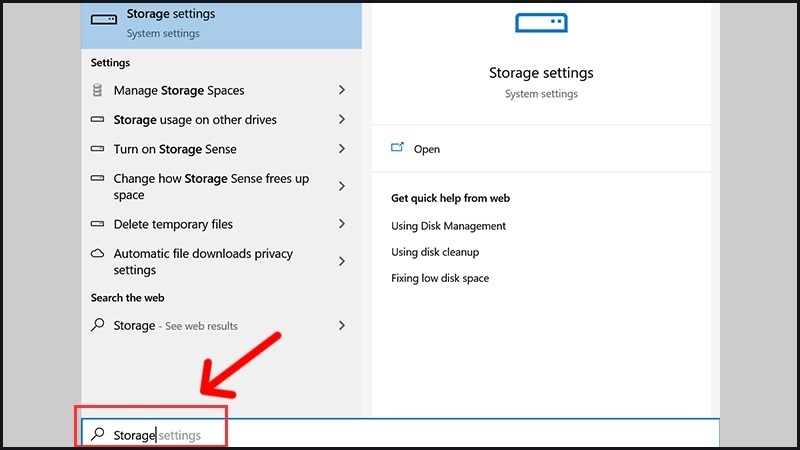
Task: Open the Fixing low disk space link
Action: tap(440, 278)
